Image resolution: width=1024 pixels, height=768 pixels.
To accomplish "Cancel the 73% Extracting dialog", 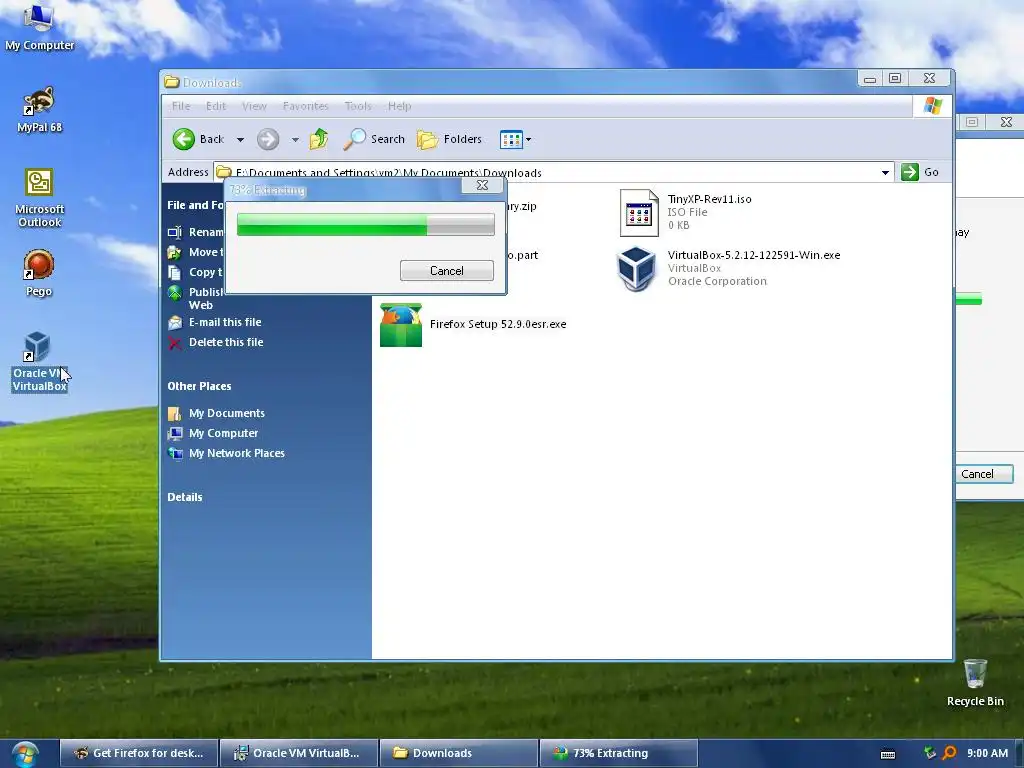I will tap(447, 271).
